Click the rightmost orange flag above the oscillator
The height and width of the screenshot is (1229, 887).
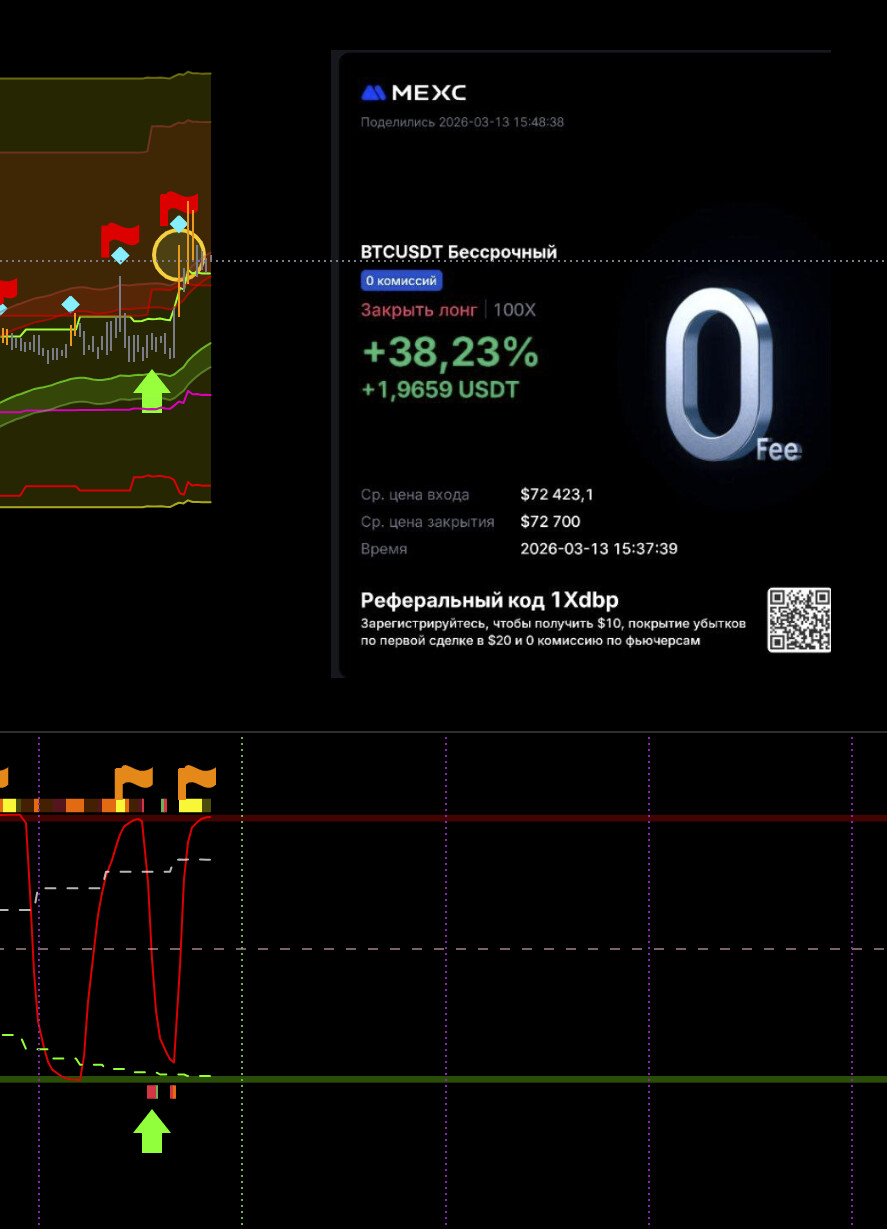coord(197,780)
